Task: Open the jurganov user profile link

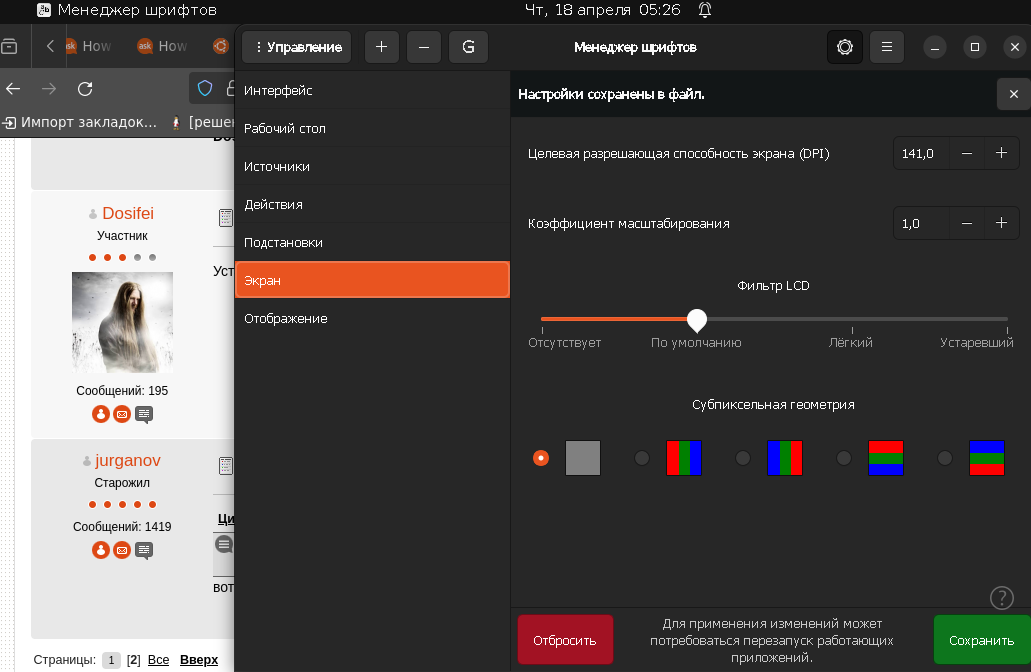Action: (x=128, y=460)
